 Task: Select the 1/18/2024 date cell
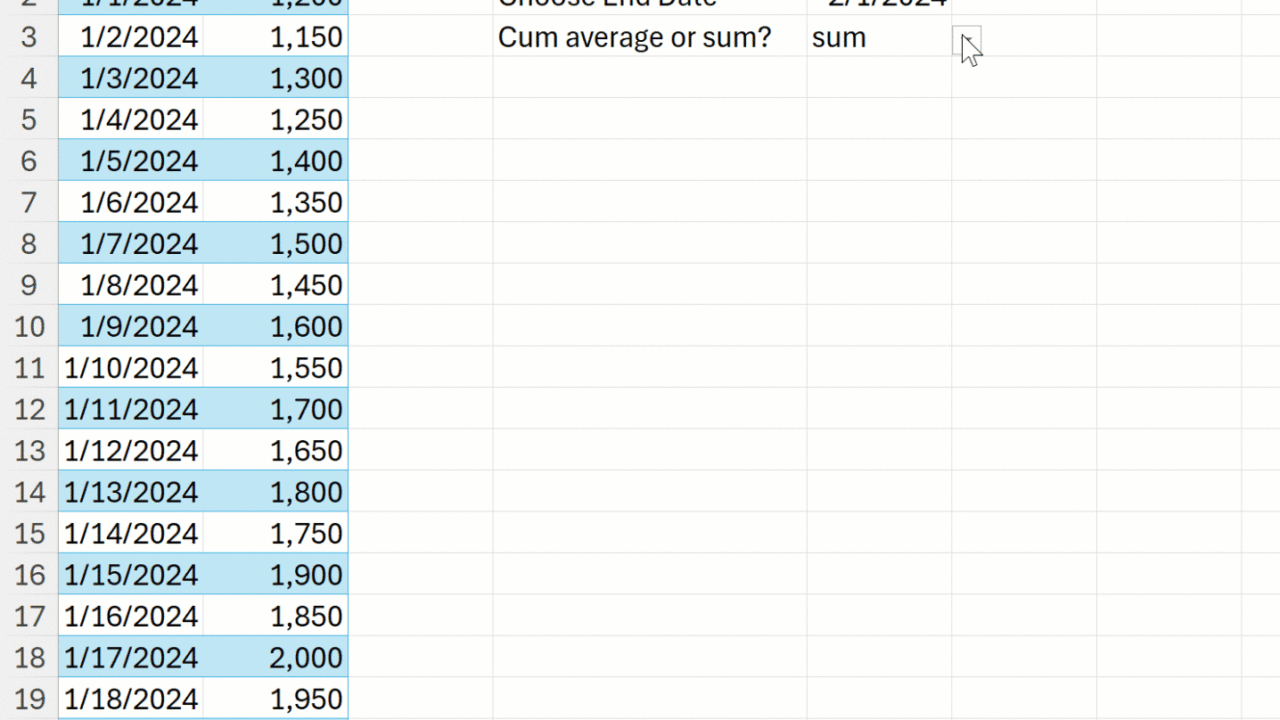pos(131,699)
